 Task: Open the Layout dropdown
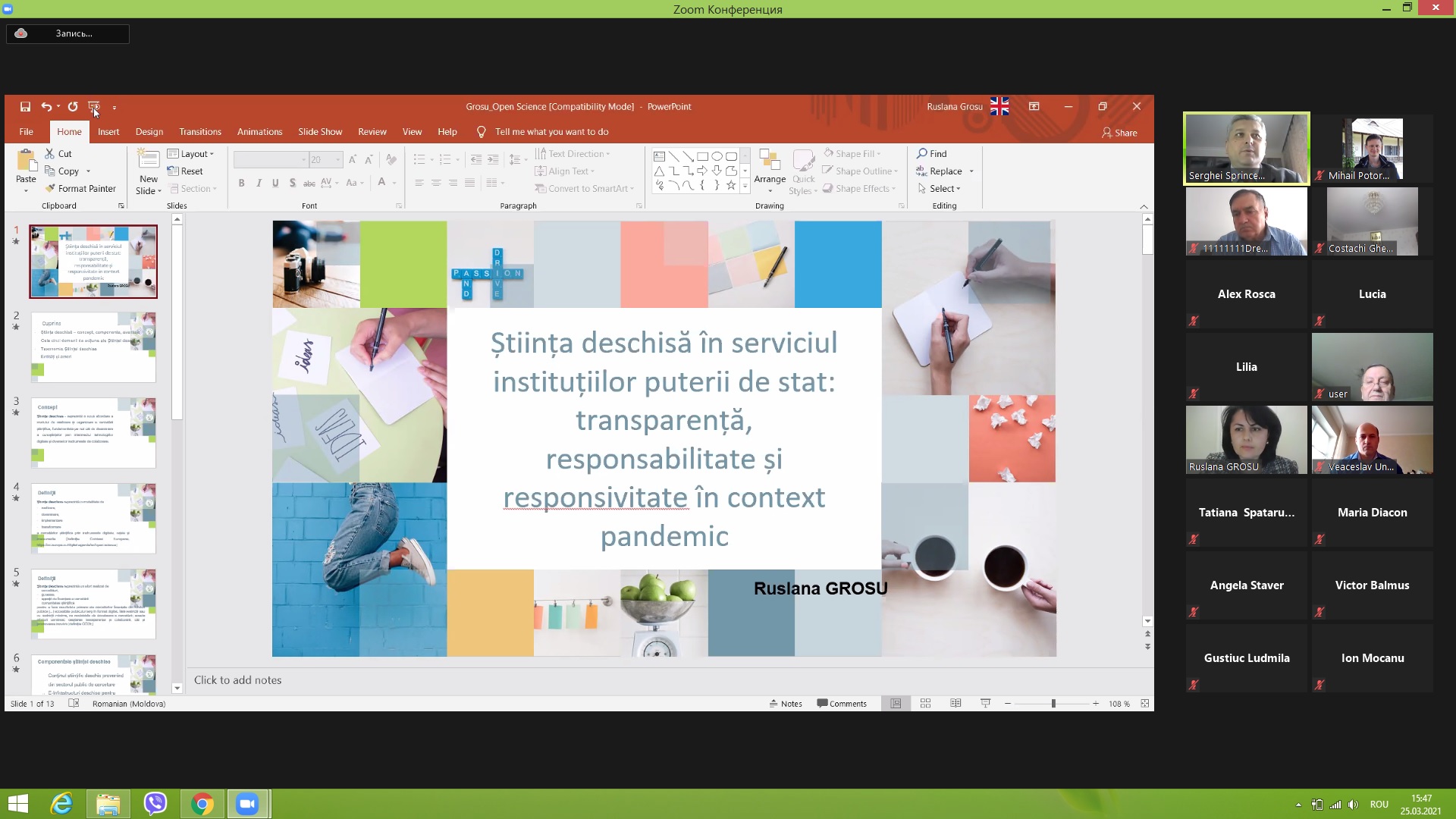pos(190,154)
